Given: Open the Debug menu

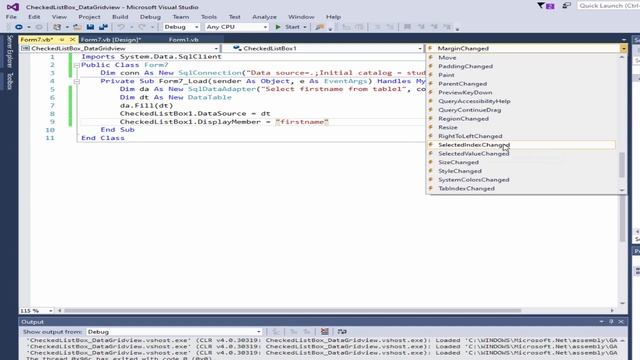Looking at the screenshot, I should (150, 17).
